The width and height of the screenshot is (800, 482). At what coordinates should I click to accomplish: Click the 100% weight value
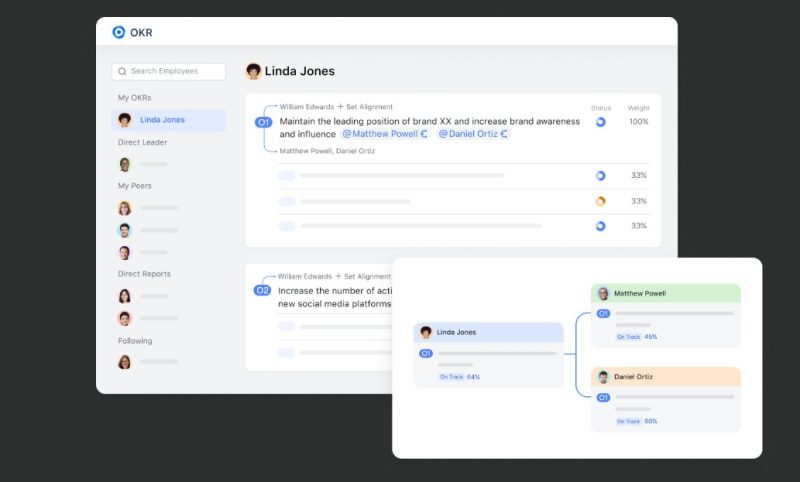(639, 122)
